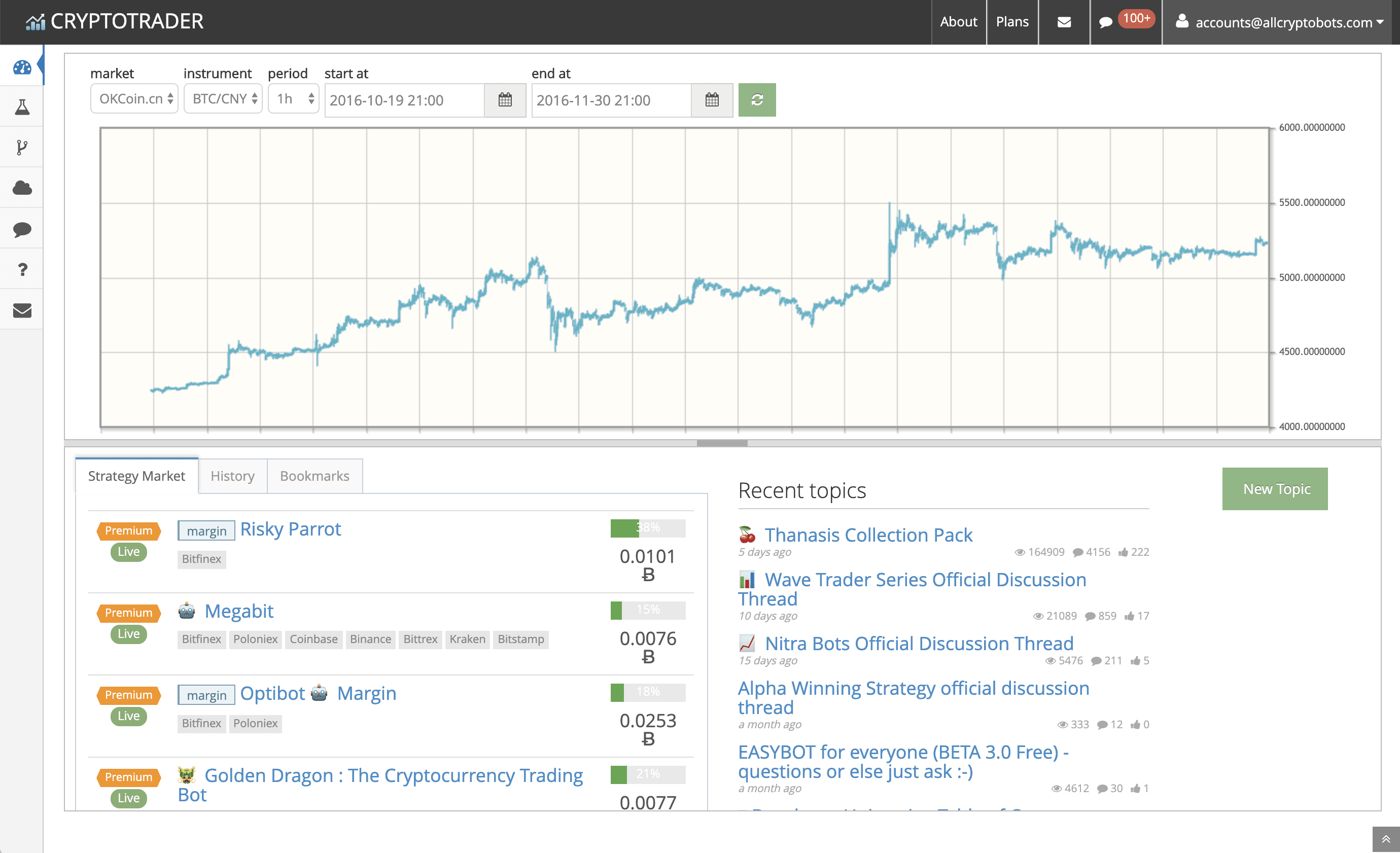Open Nitra Bots Official Discussion Thread

point(919,643)
